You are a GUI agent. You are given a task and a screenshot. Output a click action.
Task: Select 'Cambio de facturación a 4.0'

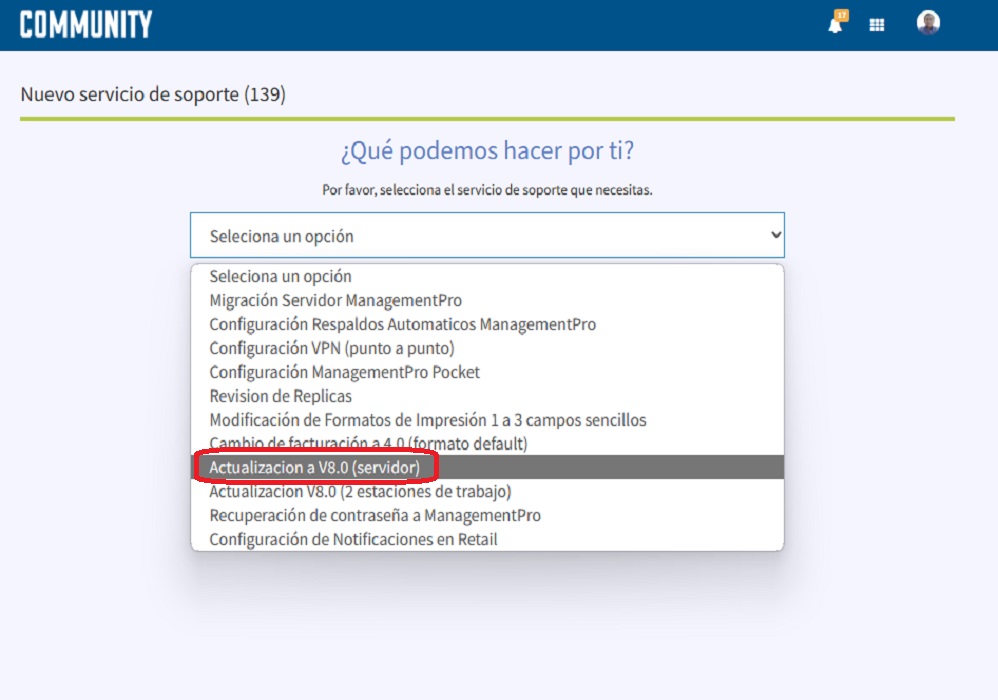(x=370, y=443)
